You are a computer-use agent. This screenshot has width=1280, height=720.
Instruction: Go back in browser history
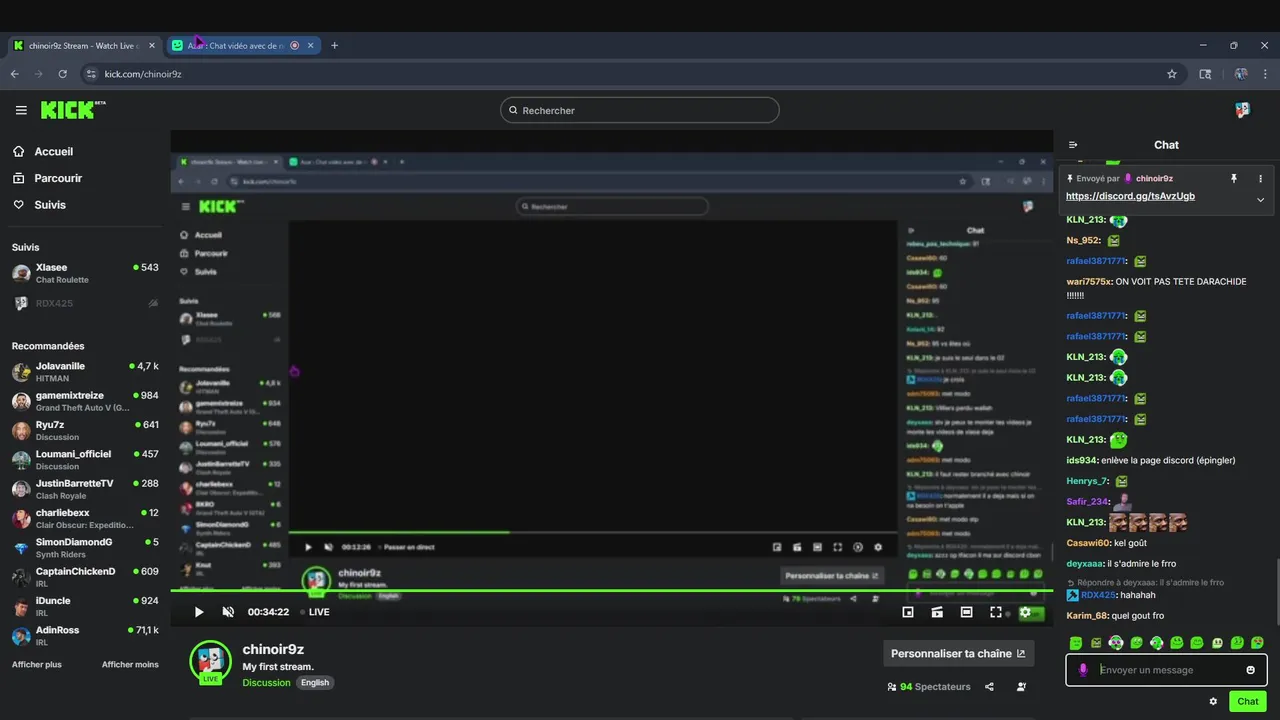[x=14, y=74]
